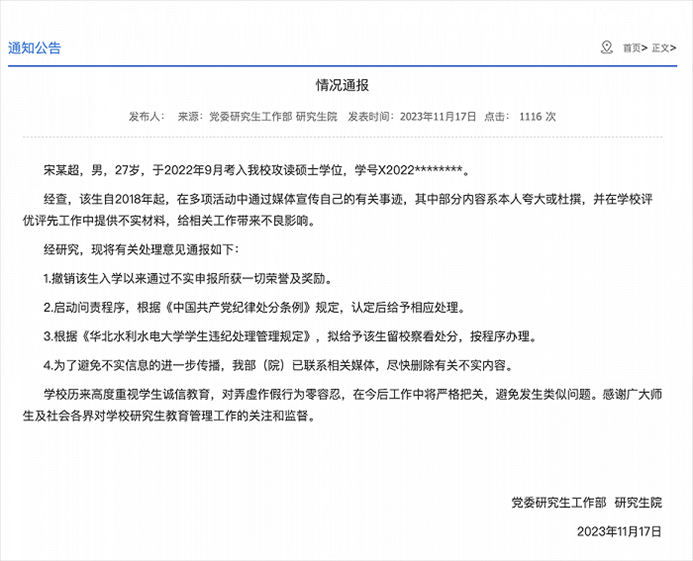This screenshot has width=693, height=561.
Task: Click the 正文 breadcrumb item
Action: click(x=664, y=48)
